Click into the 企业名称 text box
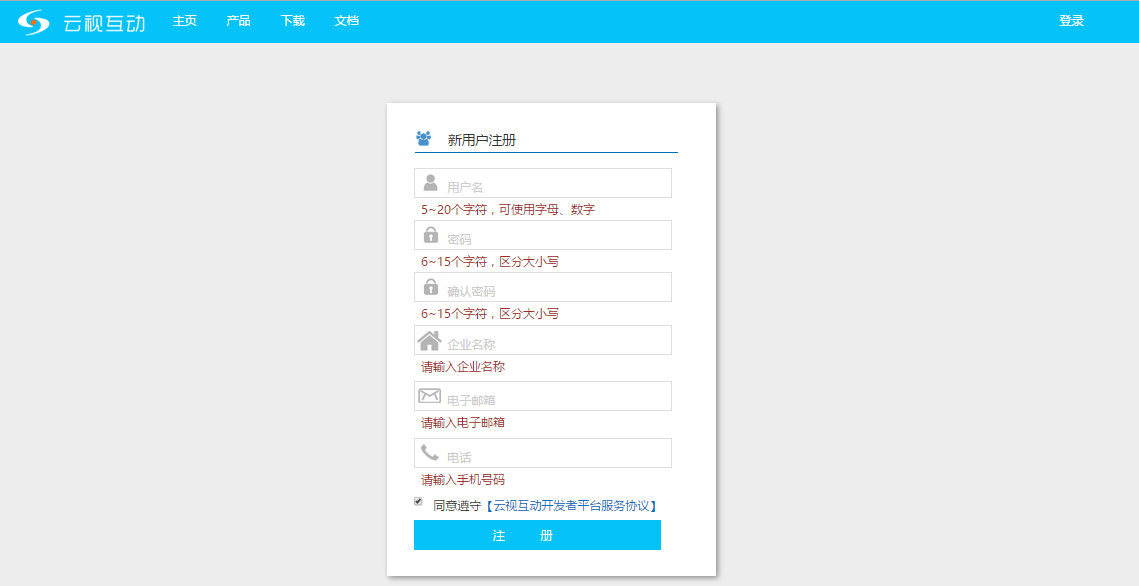 [x=555, y=341]
